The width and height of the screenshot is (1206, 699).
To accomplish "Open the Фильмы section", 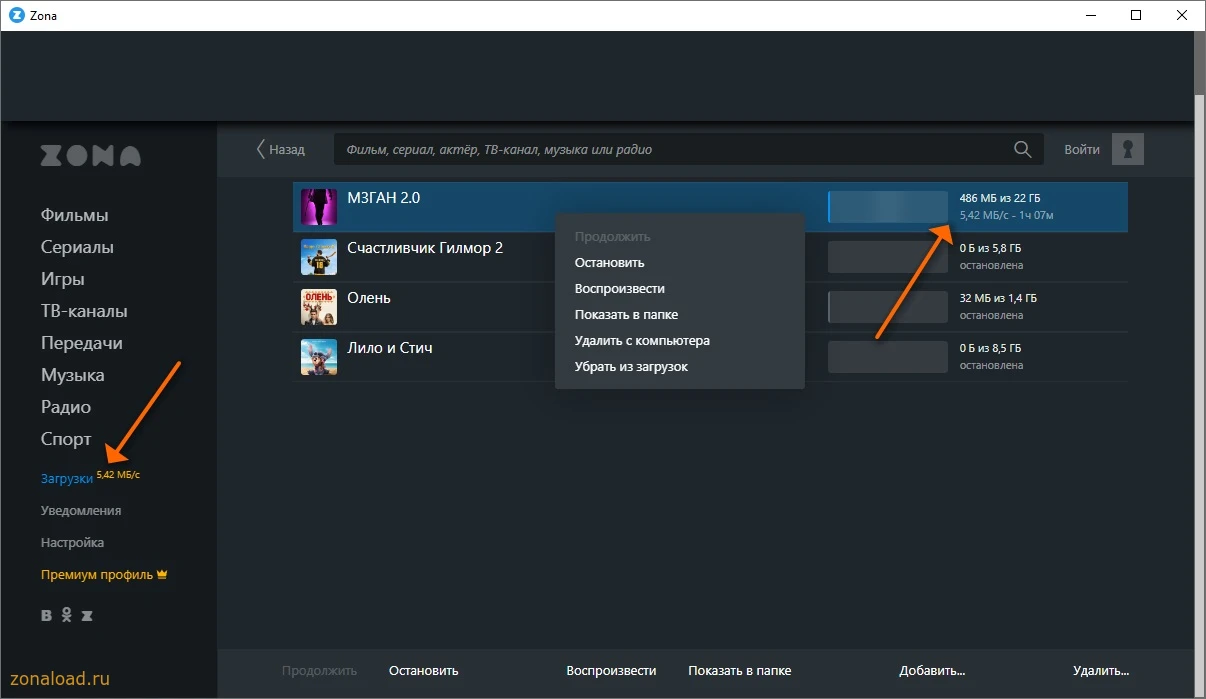I will [x=74, y=215].
